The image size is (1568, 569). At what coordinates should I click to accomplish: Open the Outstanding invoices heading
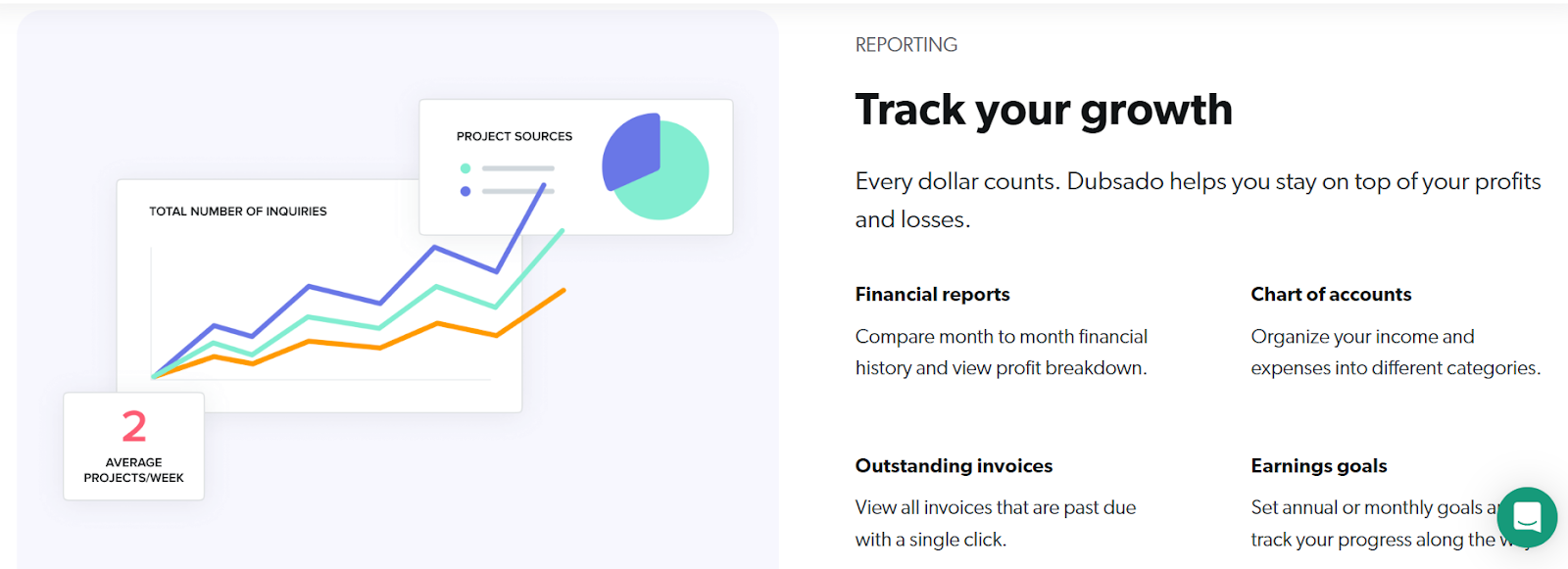click(954, 466)
